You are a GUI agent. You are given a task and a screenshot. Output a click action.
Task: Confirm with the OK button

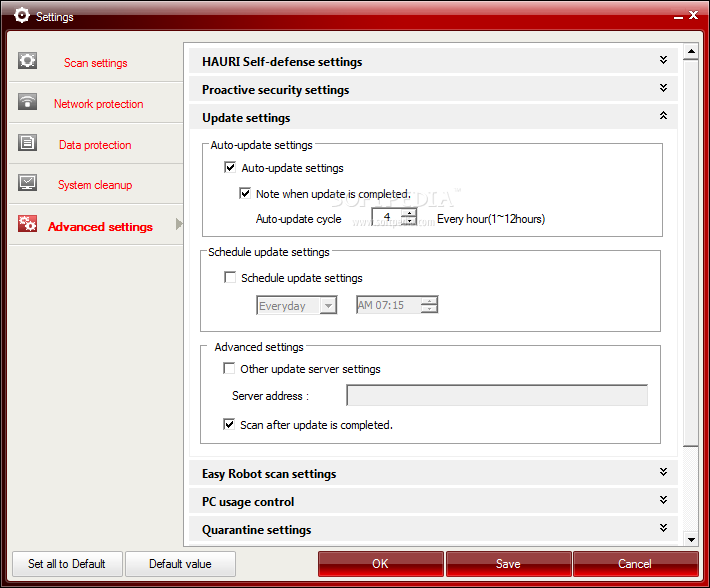point(380,564)
